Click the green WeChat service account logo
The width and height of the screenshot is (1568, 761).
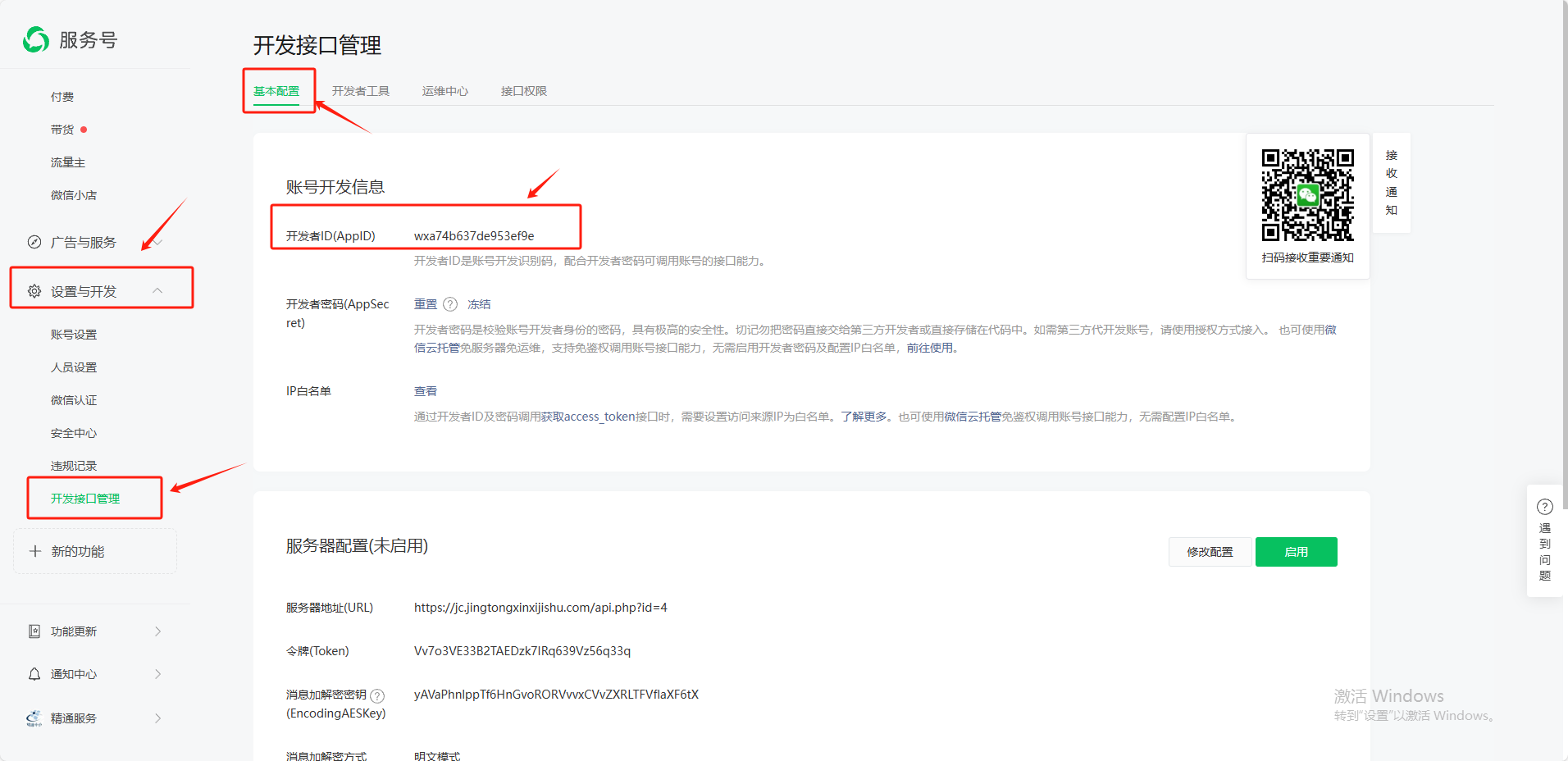coord(36,39)
